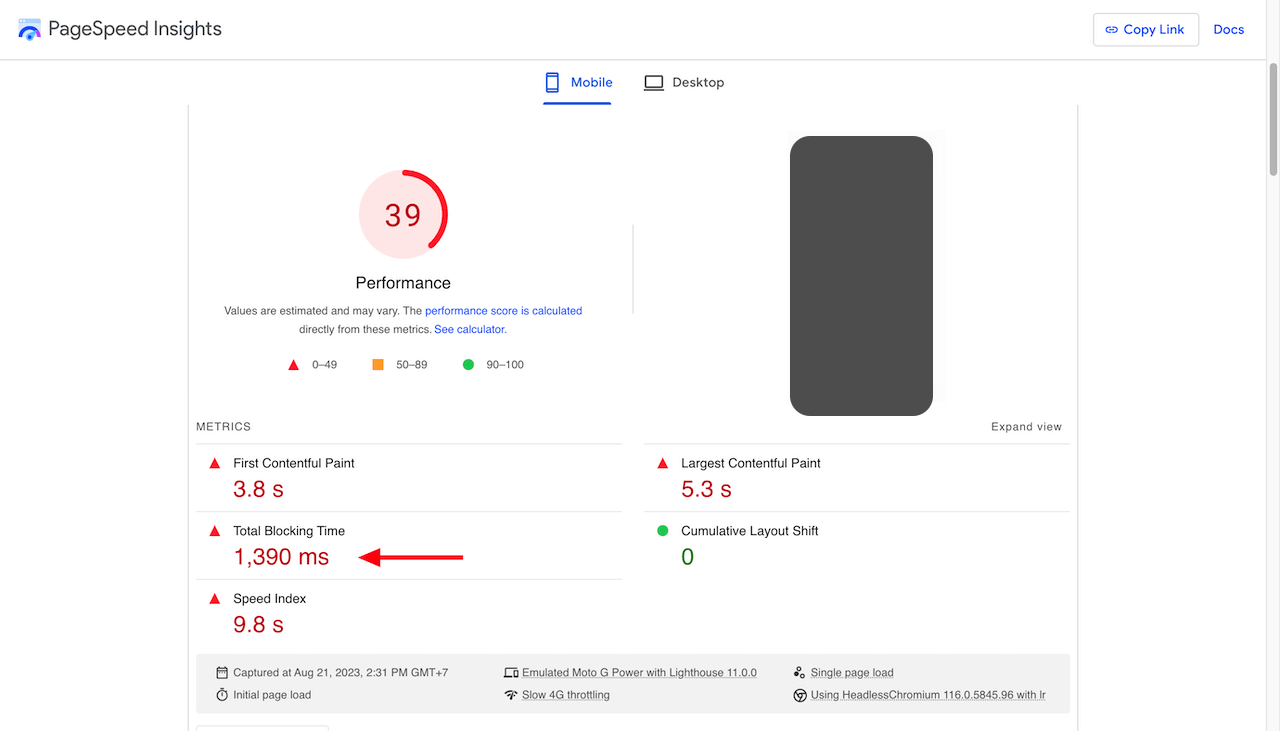The height and width of the screenshot is (731, 1280).
Task: Click the performance score gauge showing 39
Action: 403,214
